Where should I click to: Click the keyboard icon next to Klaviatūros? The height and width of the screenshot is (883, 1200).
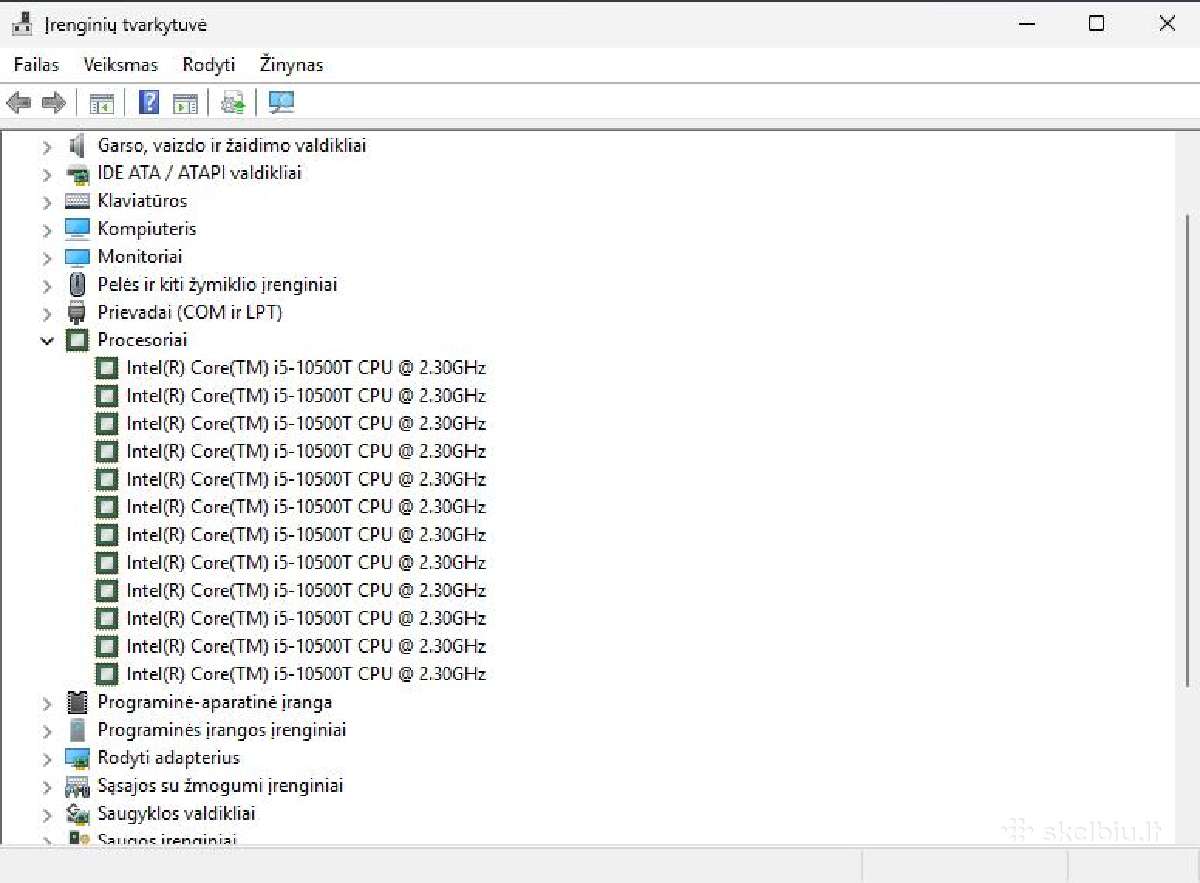click(x=77, y=201)
